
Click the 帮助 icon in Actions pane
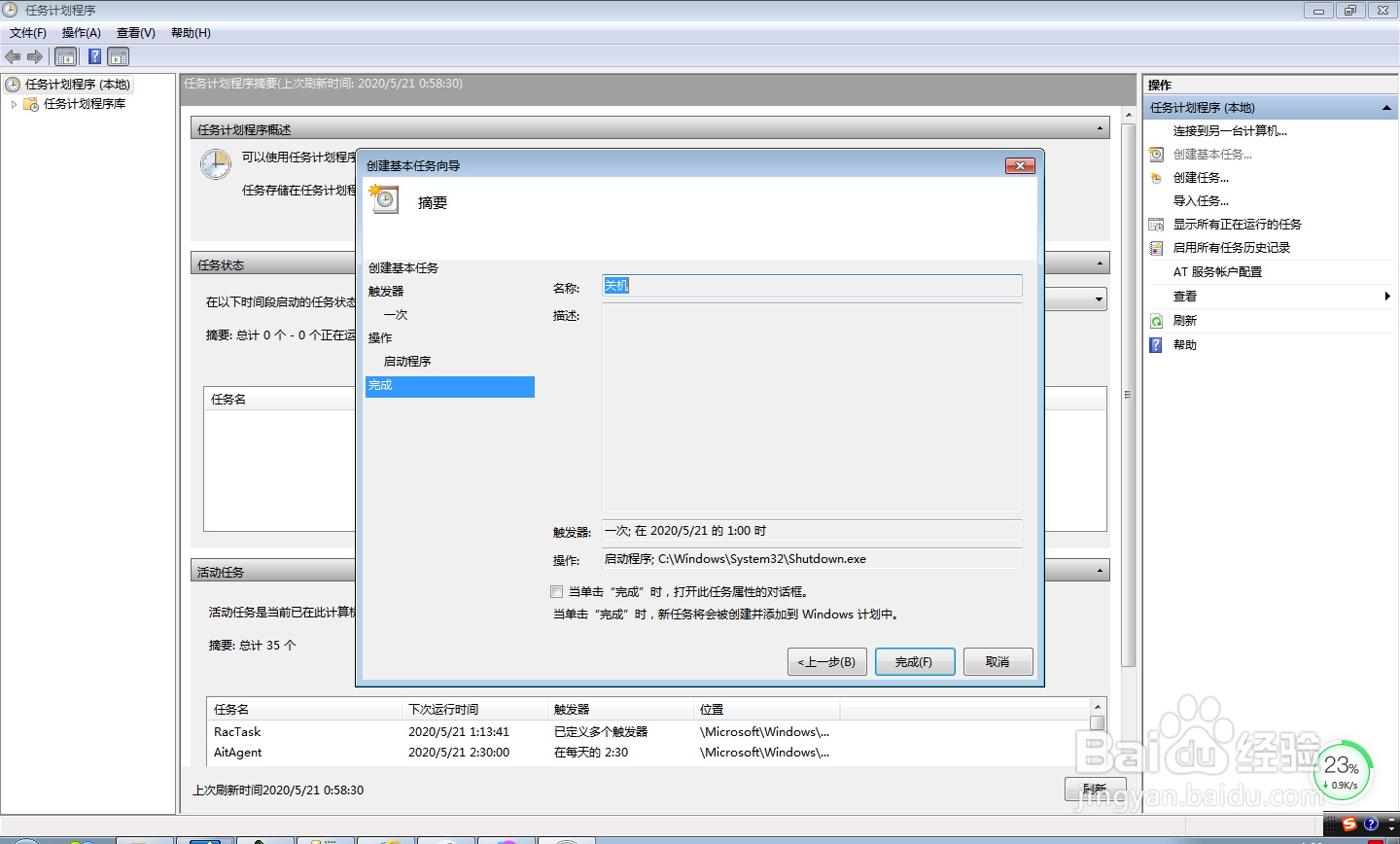1157,343
